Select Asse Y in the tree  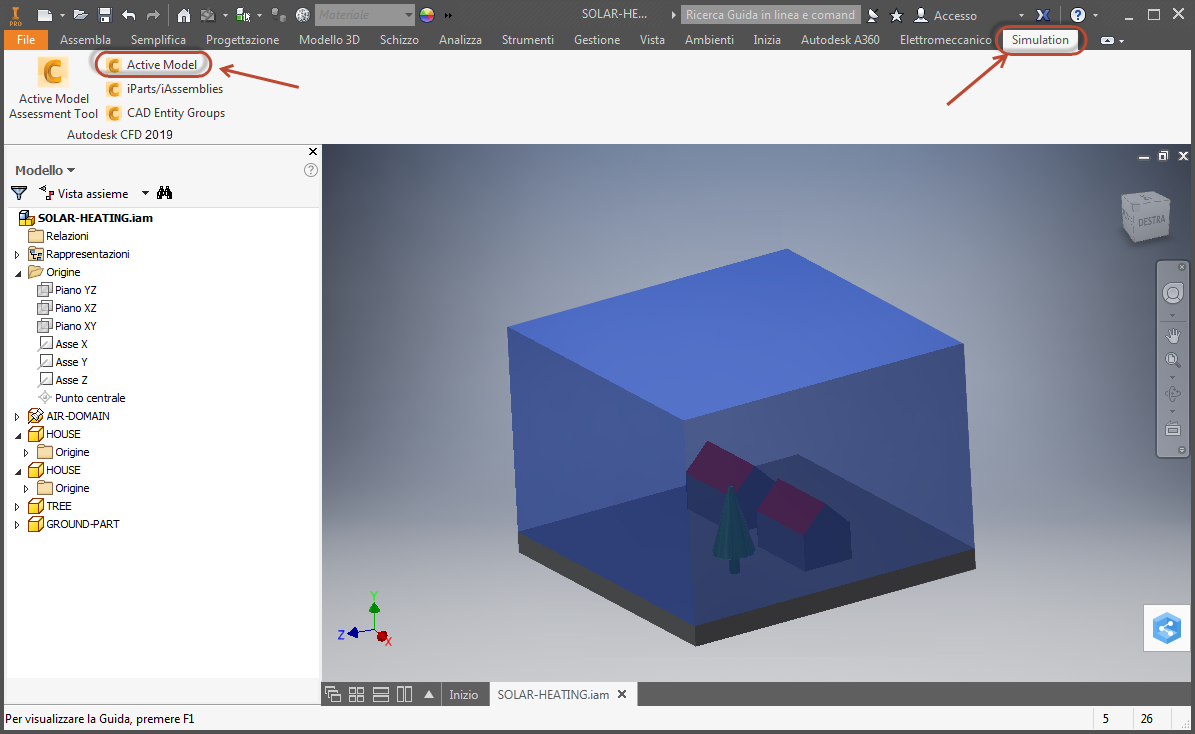[63, 362]
